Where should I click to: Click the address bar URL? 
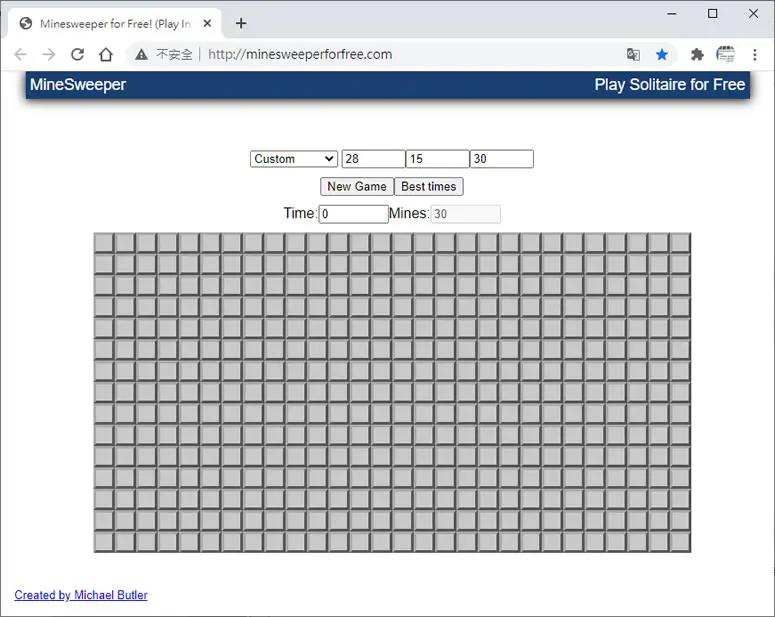(x=300, y=54)
